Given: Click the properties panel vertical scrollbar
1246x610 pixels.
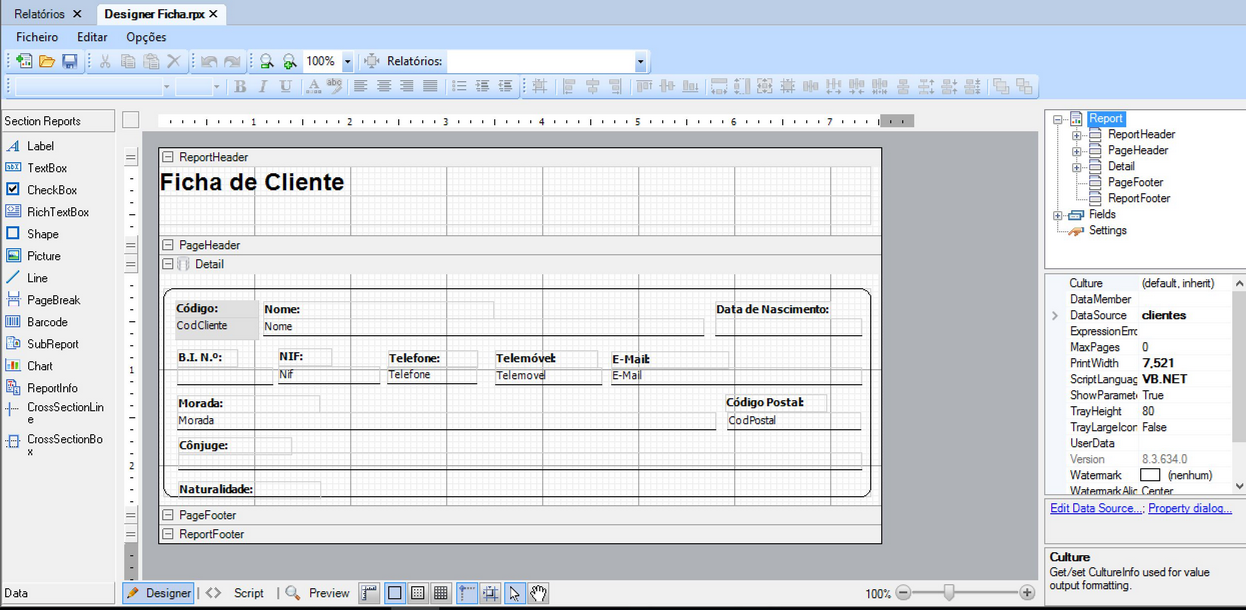Looking at the screenshot, I should click(x=1239, y=383).
